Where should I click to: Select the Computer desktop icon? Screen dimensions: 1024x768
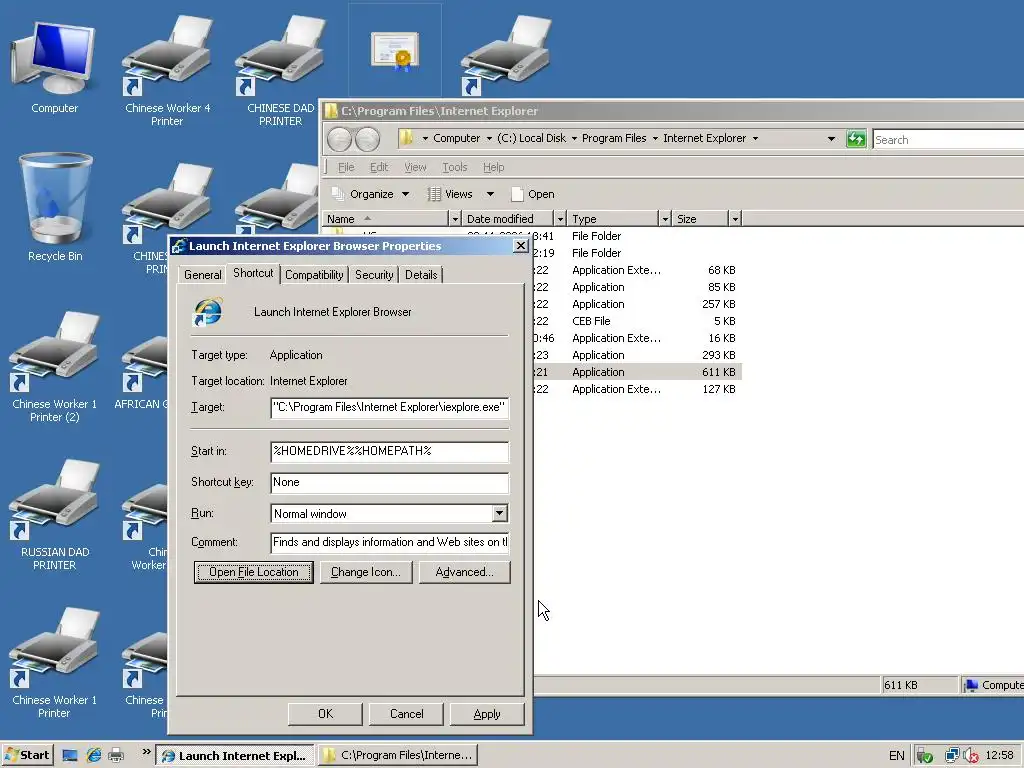pyautogui.click(x=54, y=67)
